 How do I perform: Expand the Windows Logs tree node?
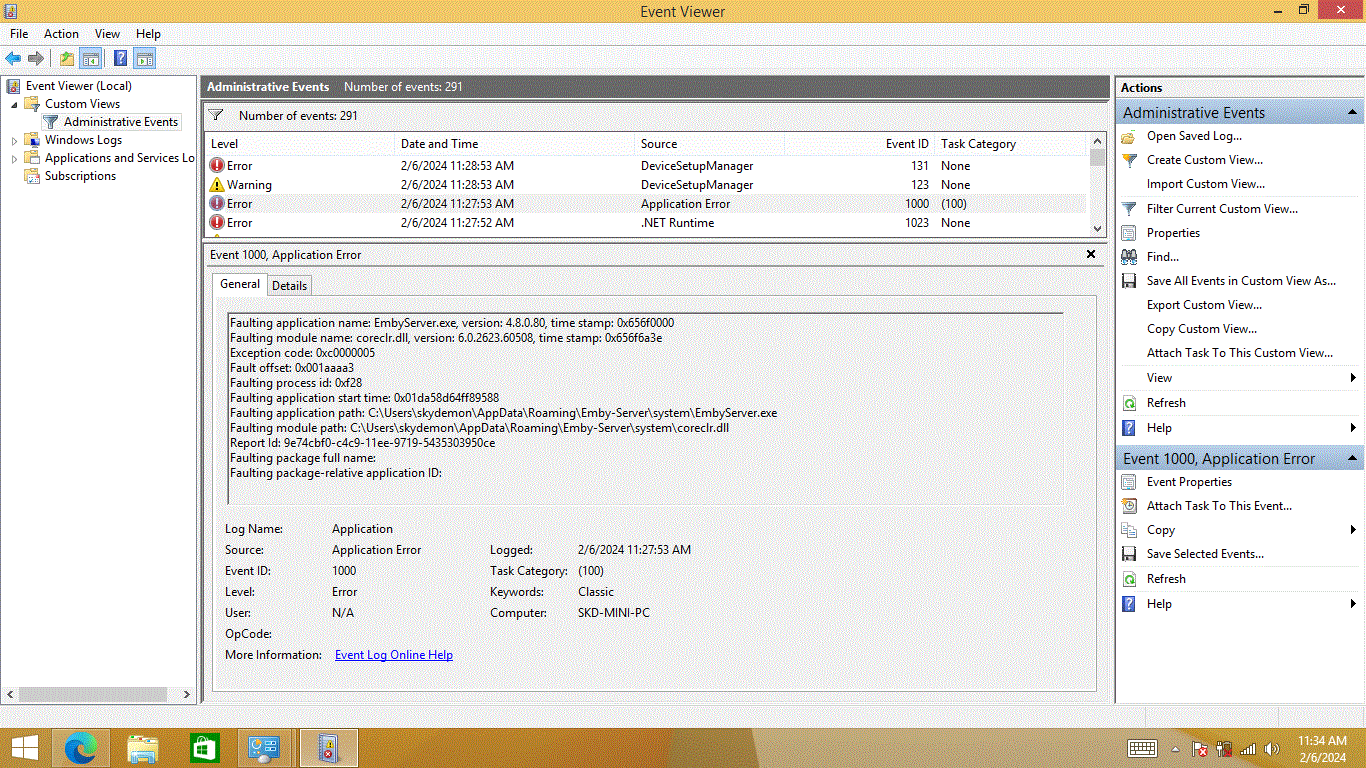coord(14,141)
